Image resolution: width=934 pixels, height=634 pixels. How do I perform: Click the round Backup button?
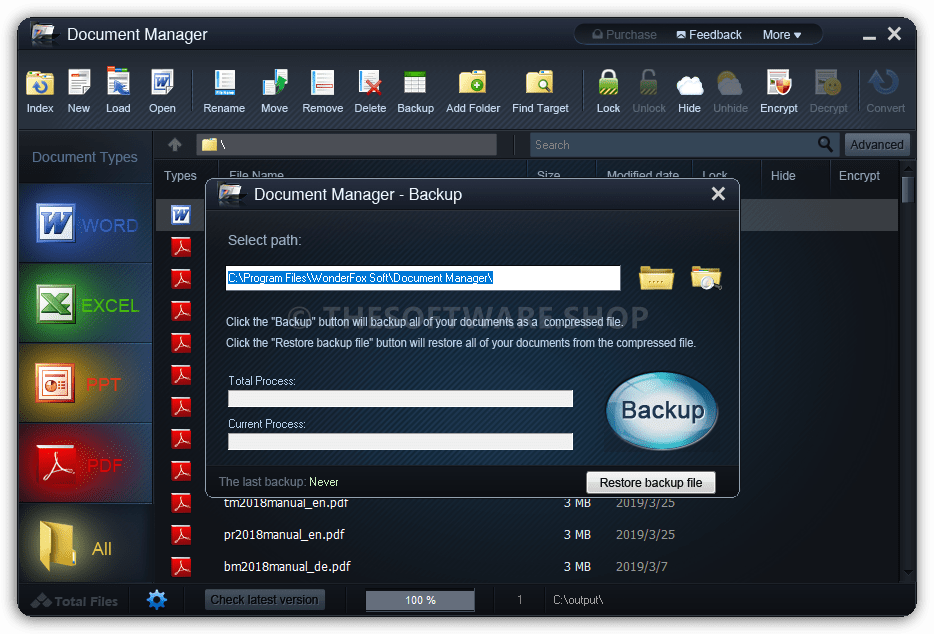[x=662, y=411]
